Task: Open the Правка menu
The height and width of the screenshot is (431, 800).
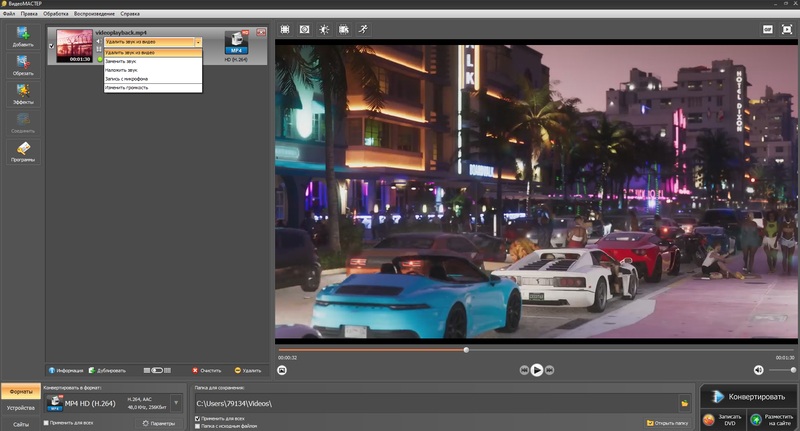Action: pyautogui.click(x=29, y=14)
